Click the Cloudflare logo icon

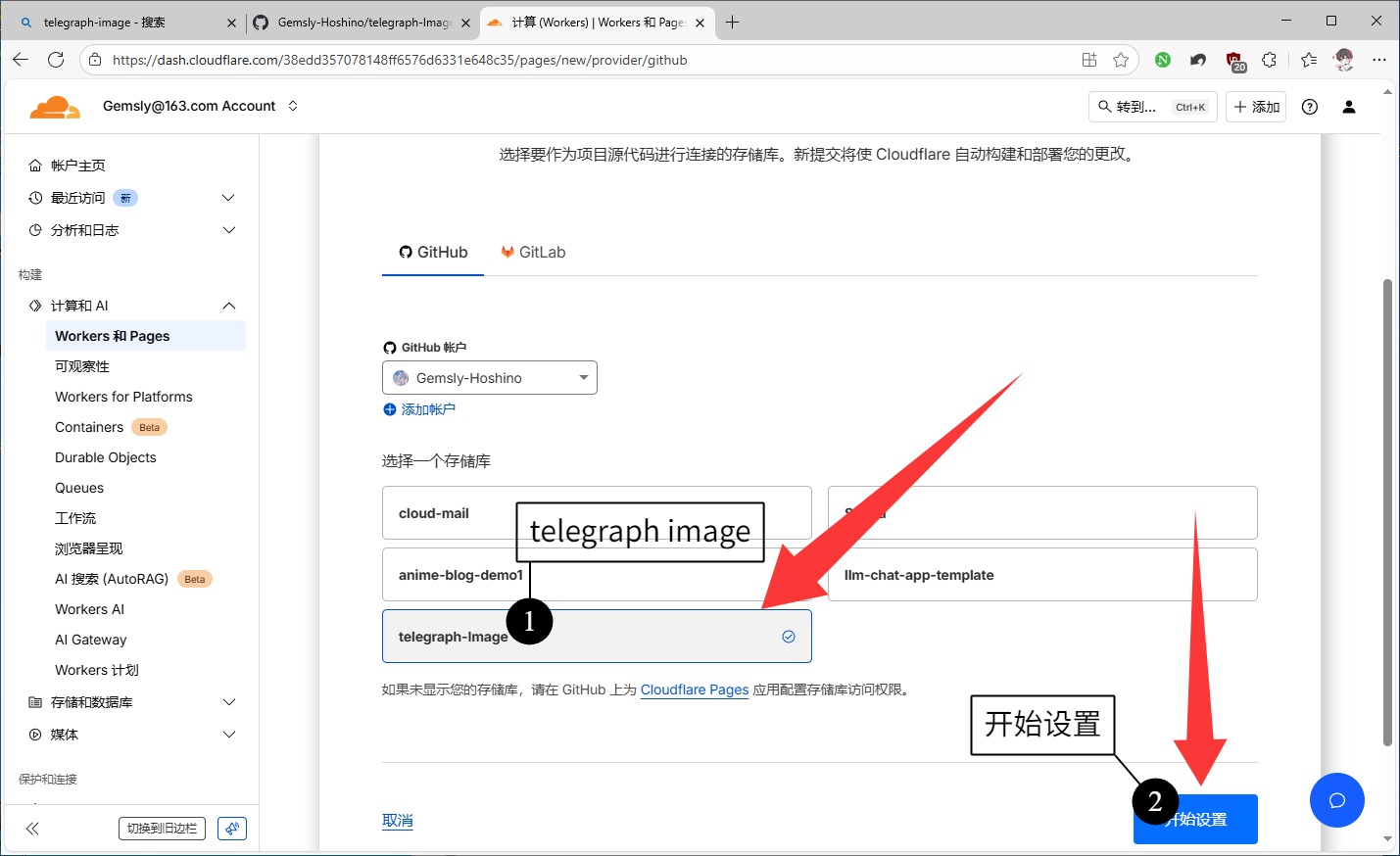coord(55,107)
